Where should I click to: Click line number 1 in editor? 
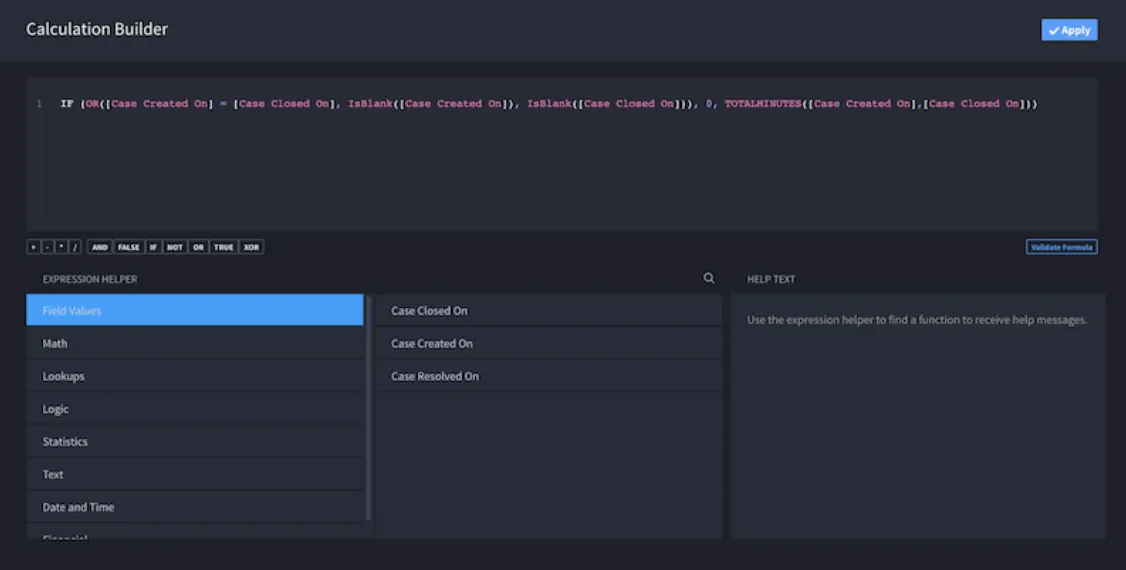pos(39,103)
